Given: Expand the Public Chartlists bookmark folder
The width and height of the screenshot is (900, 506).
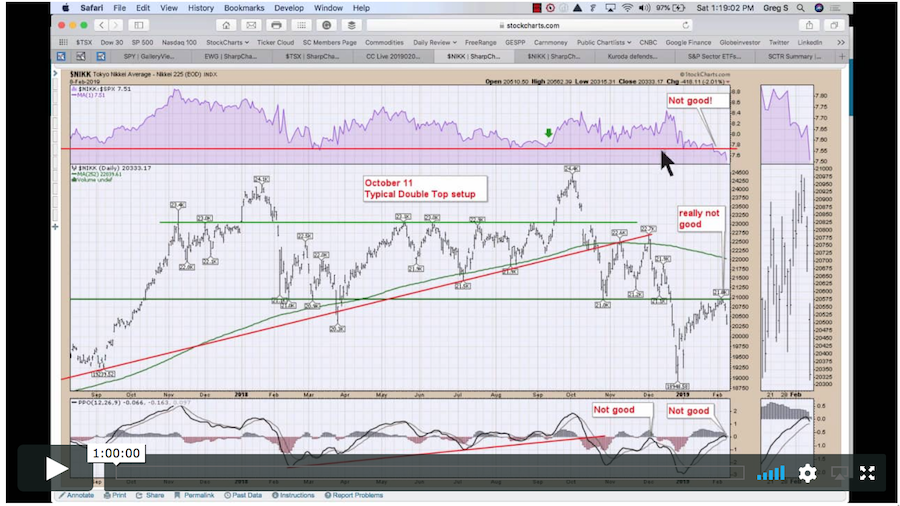Looking at the screenshot, I should point(604,42).
